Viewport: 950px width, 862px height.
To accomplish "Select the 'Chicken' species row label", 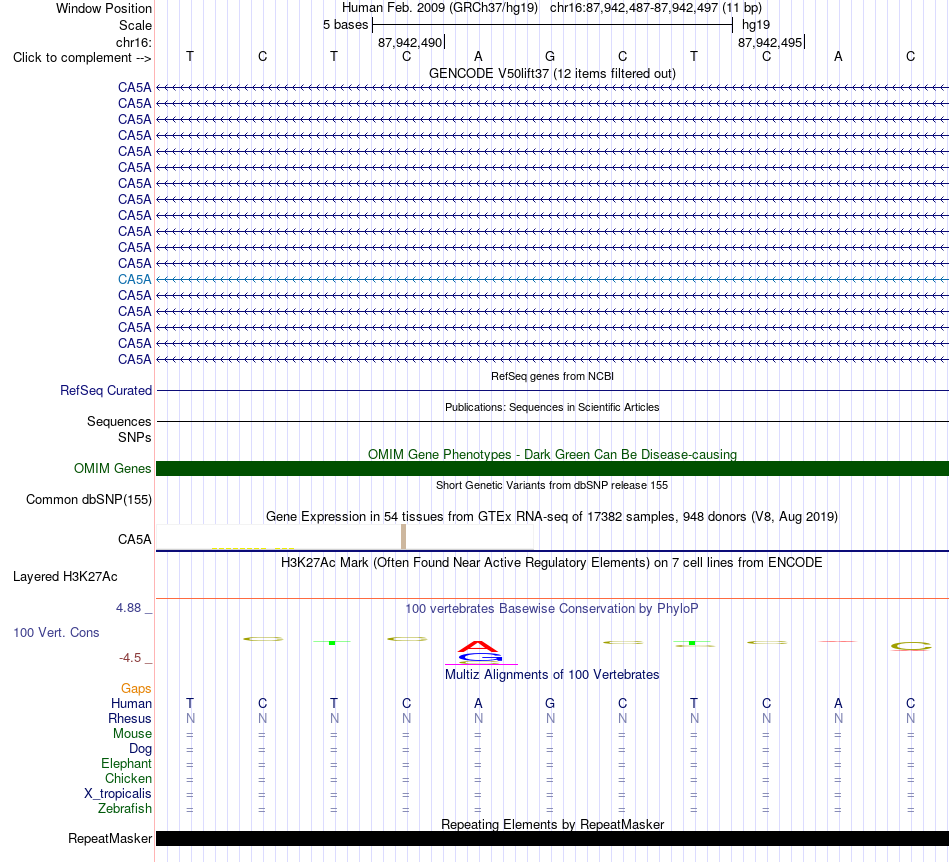I will 128,778.
